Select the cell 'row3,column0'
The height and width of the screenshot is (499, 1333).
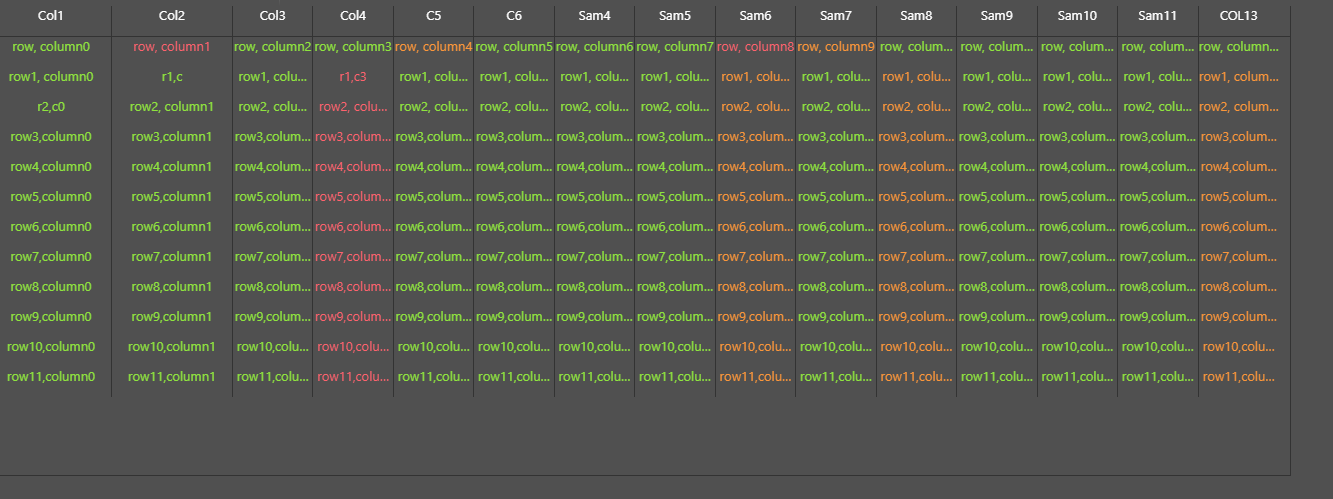pyautogui.click(x=51, y=137)
